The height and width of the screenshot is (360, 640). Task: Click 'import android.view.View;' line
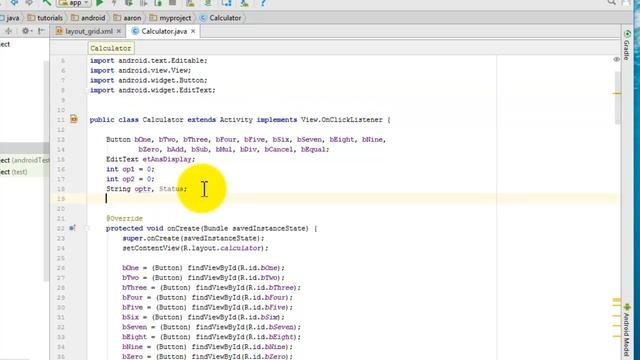140,71
